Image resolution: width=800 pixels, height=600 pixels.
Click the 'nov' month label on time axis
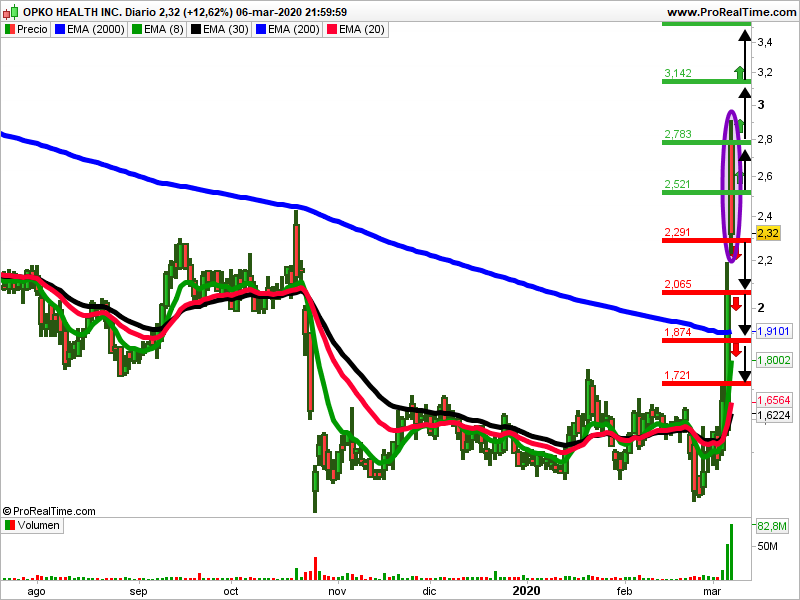337,591
